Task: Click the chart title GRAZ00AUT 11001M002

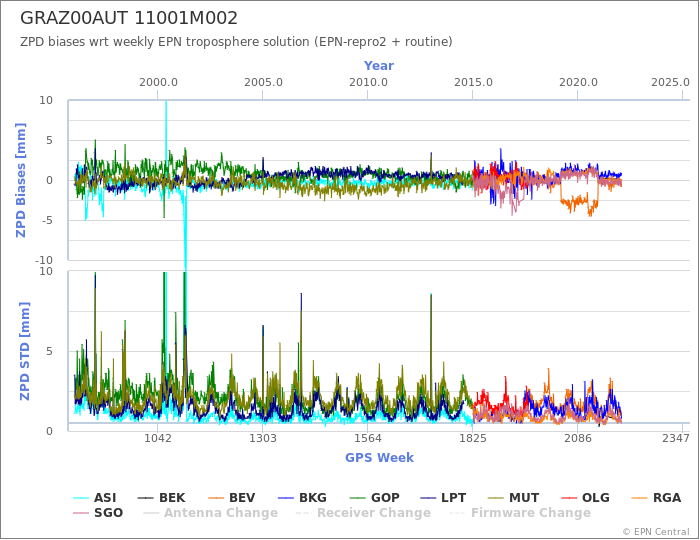Action: coord(129,18)
